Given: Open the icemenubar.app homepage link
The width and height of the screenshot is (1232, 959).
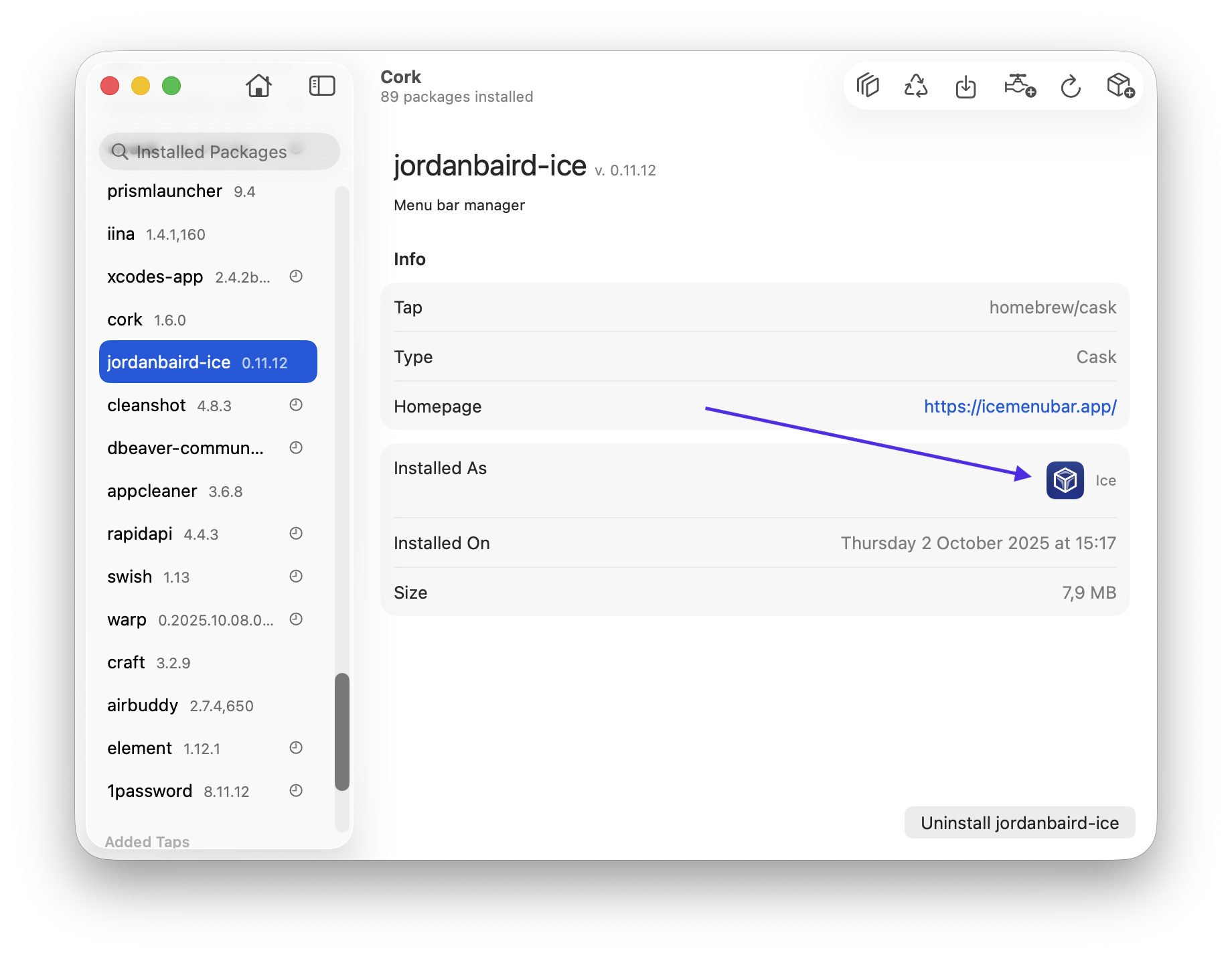Looking at the screenshot, I should (x=1020, y=407).
